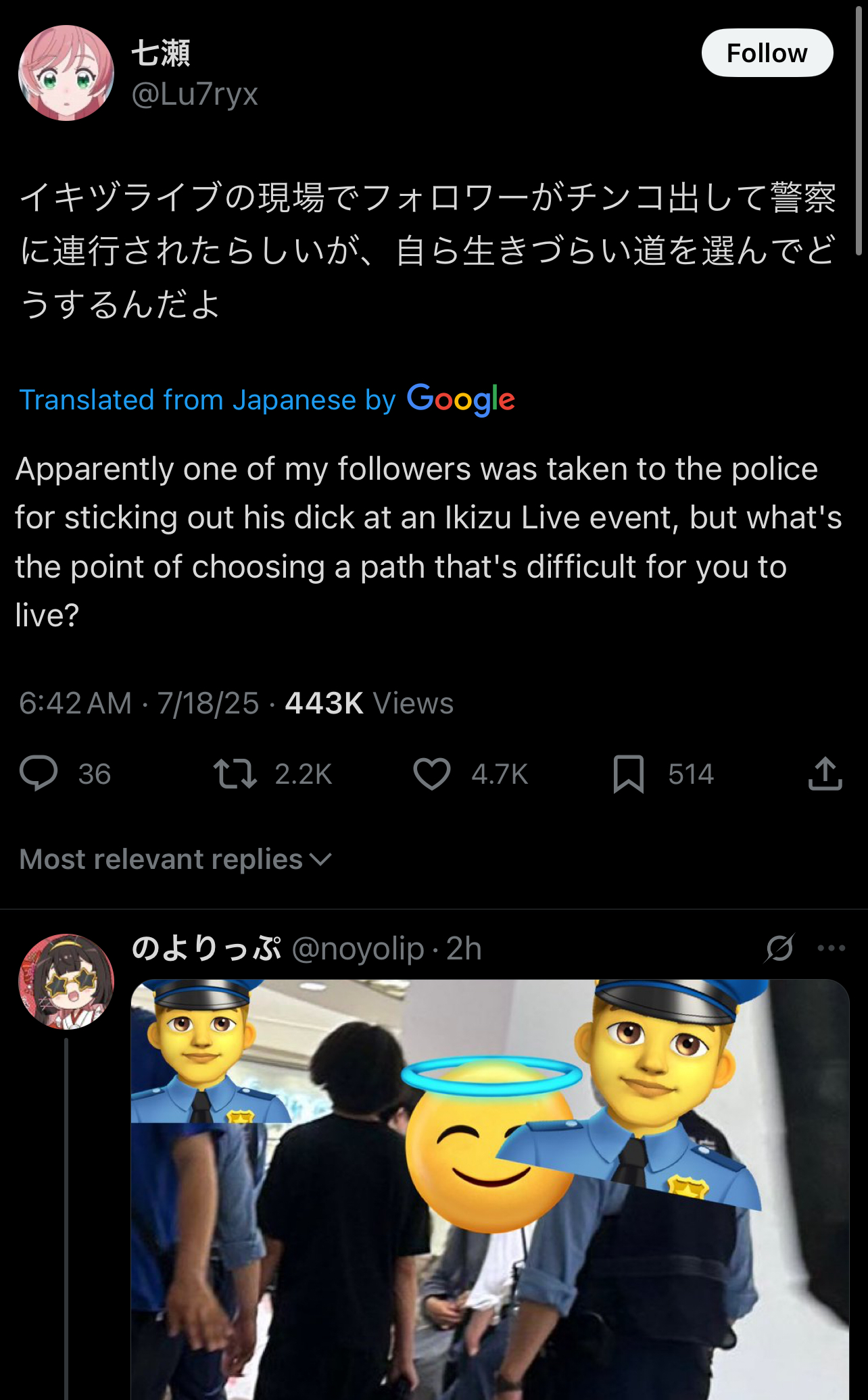The height and width of the screenshot is (1400, 868).
Task: Open @noyolip handle link
Action: pos(358,949)
